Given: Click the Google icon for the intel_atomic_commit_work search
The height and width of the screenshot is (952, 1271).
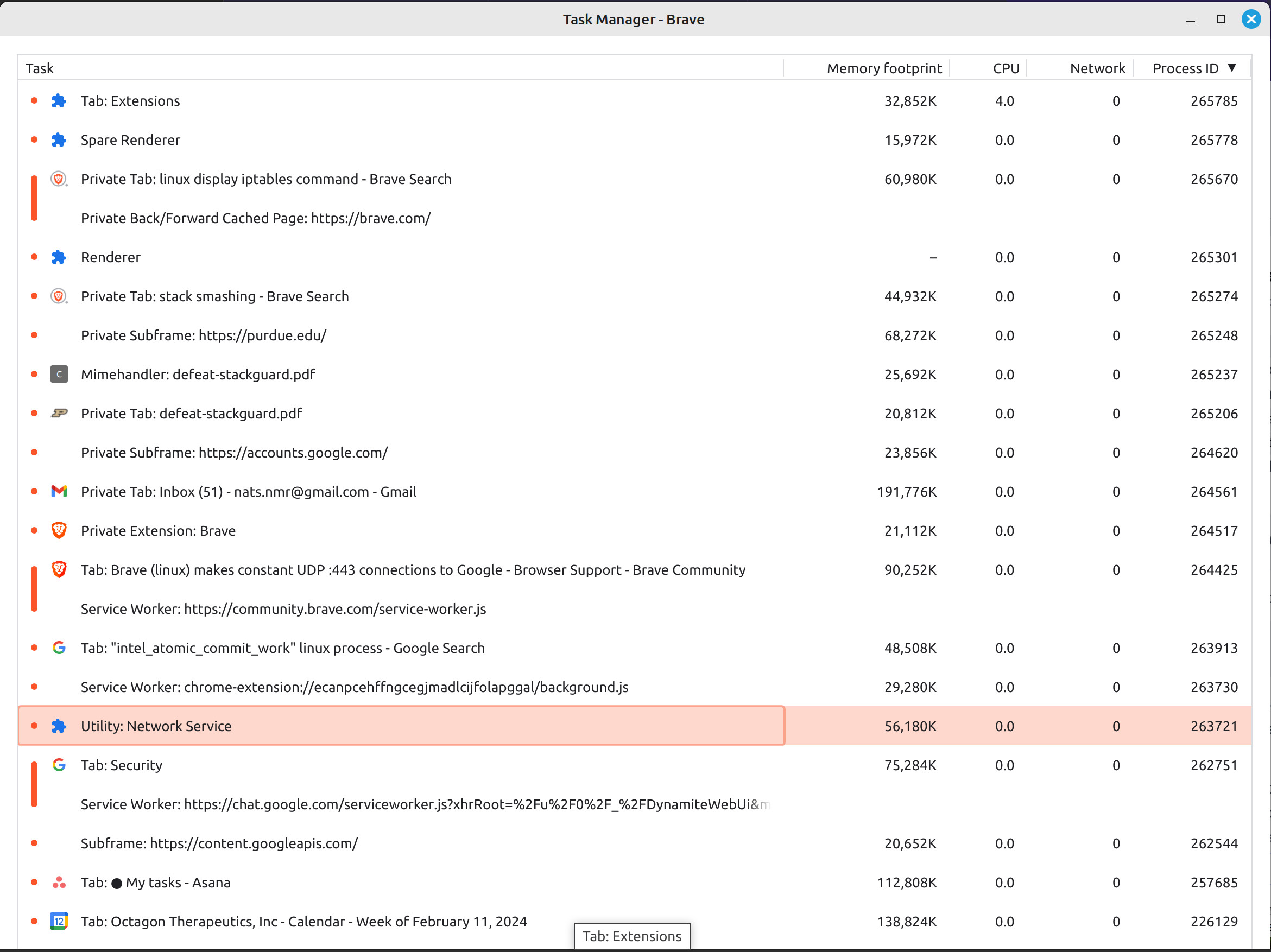Looking at the screenshot, I should click(59, 648).
